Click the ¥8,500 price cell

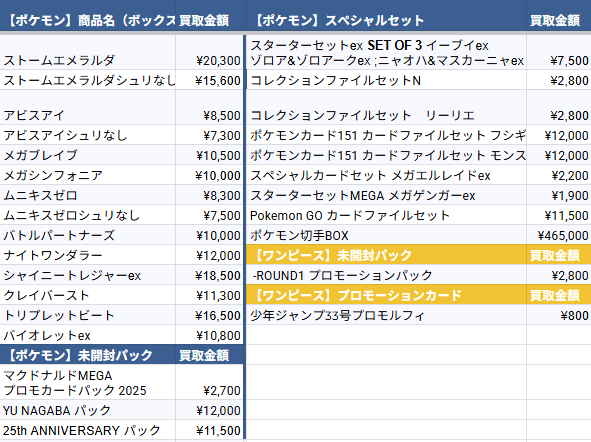(x=210, y=107)
